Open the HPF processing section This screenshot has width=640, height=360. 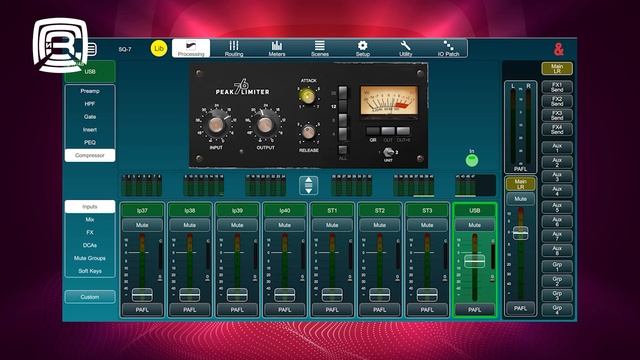90,104
